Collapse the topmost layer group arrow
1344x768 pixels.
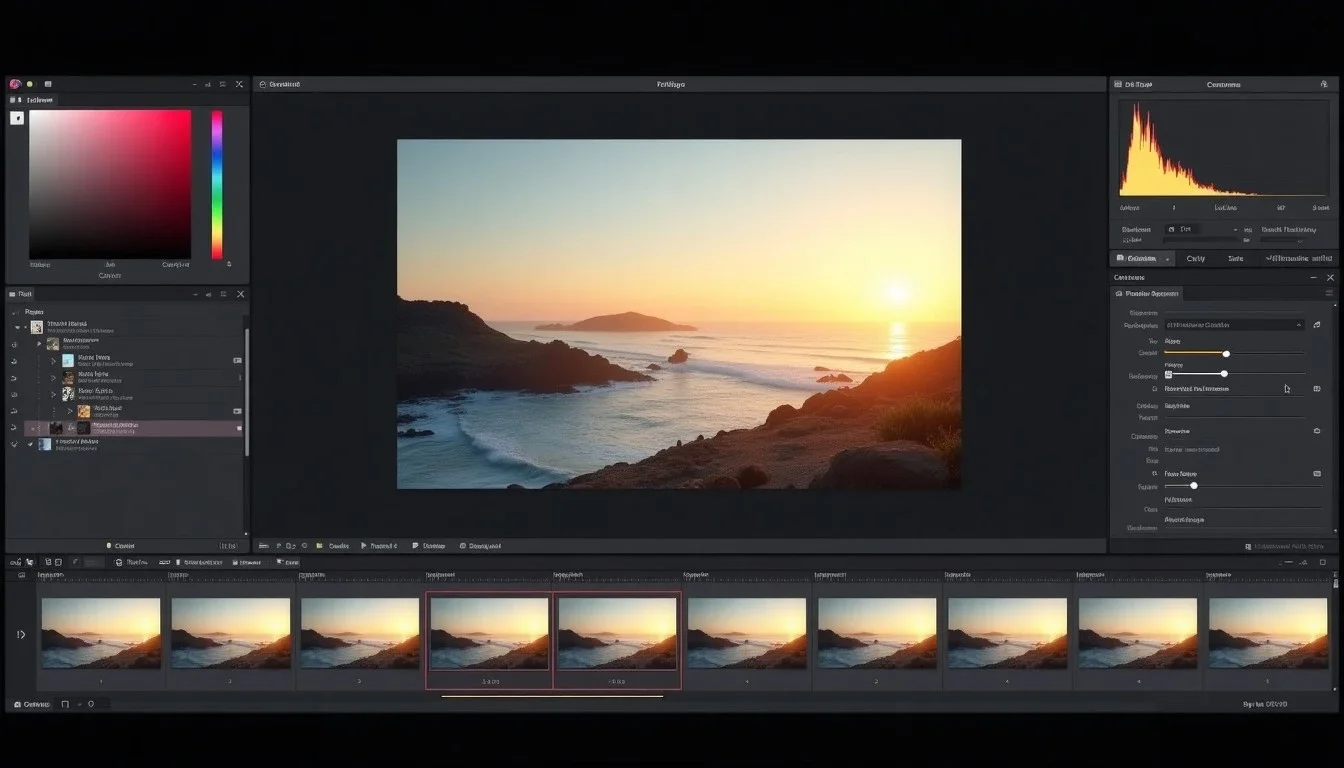(17, 327)
